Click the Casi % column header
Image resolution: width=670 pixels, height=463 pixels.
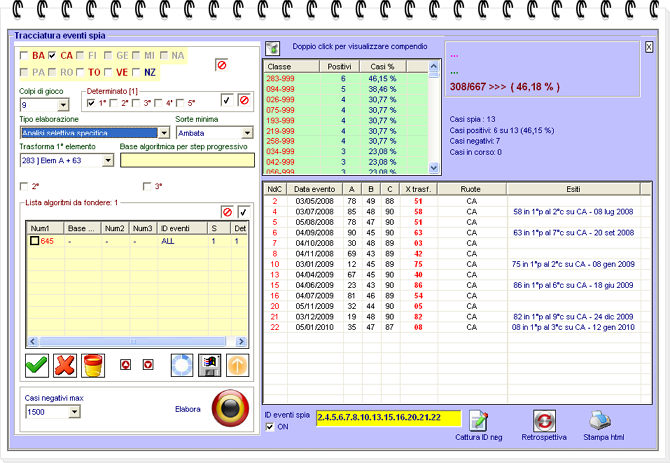pos(383,67)
